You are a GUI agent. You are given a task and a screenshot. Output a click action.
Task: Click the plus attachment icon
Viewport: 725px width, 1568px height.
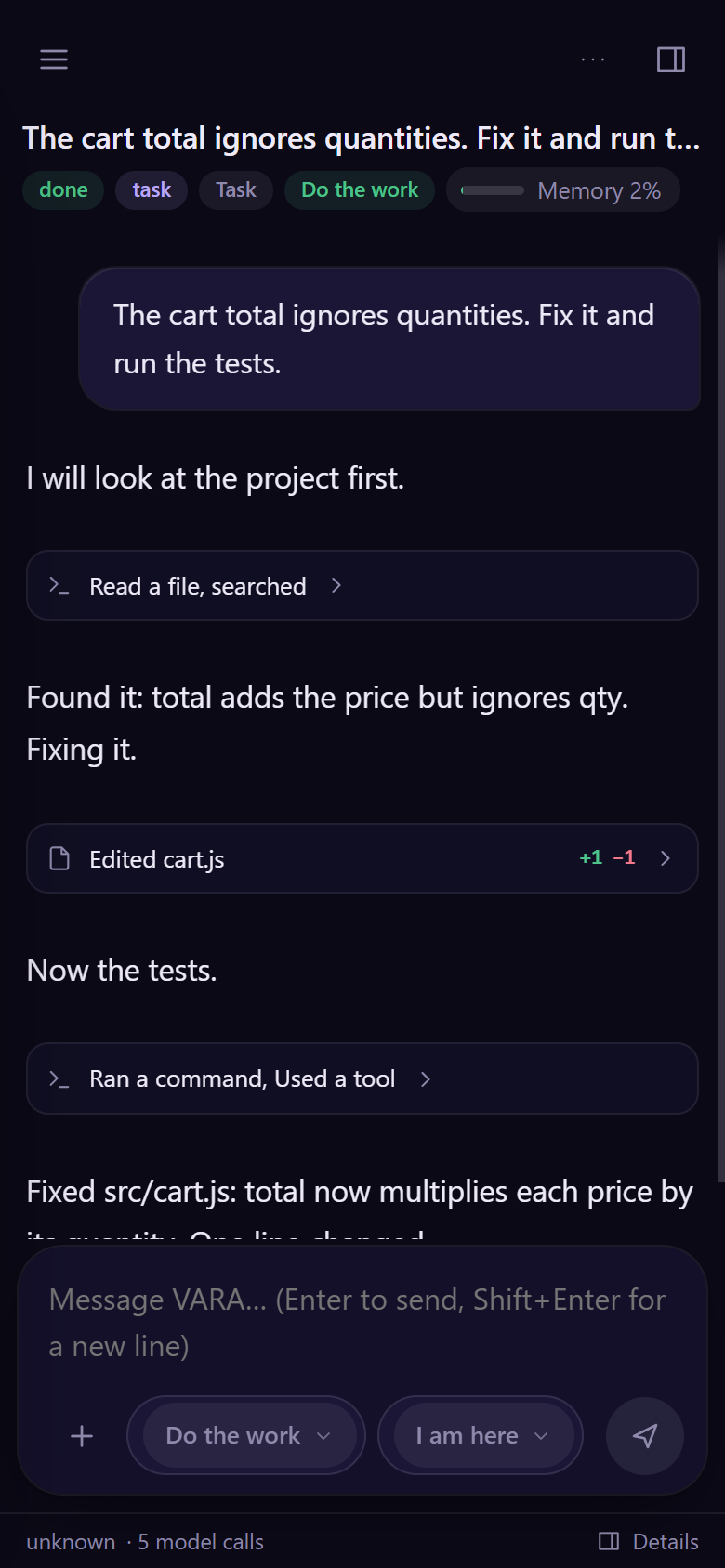pos(82,1436)
